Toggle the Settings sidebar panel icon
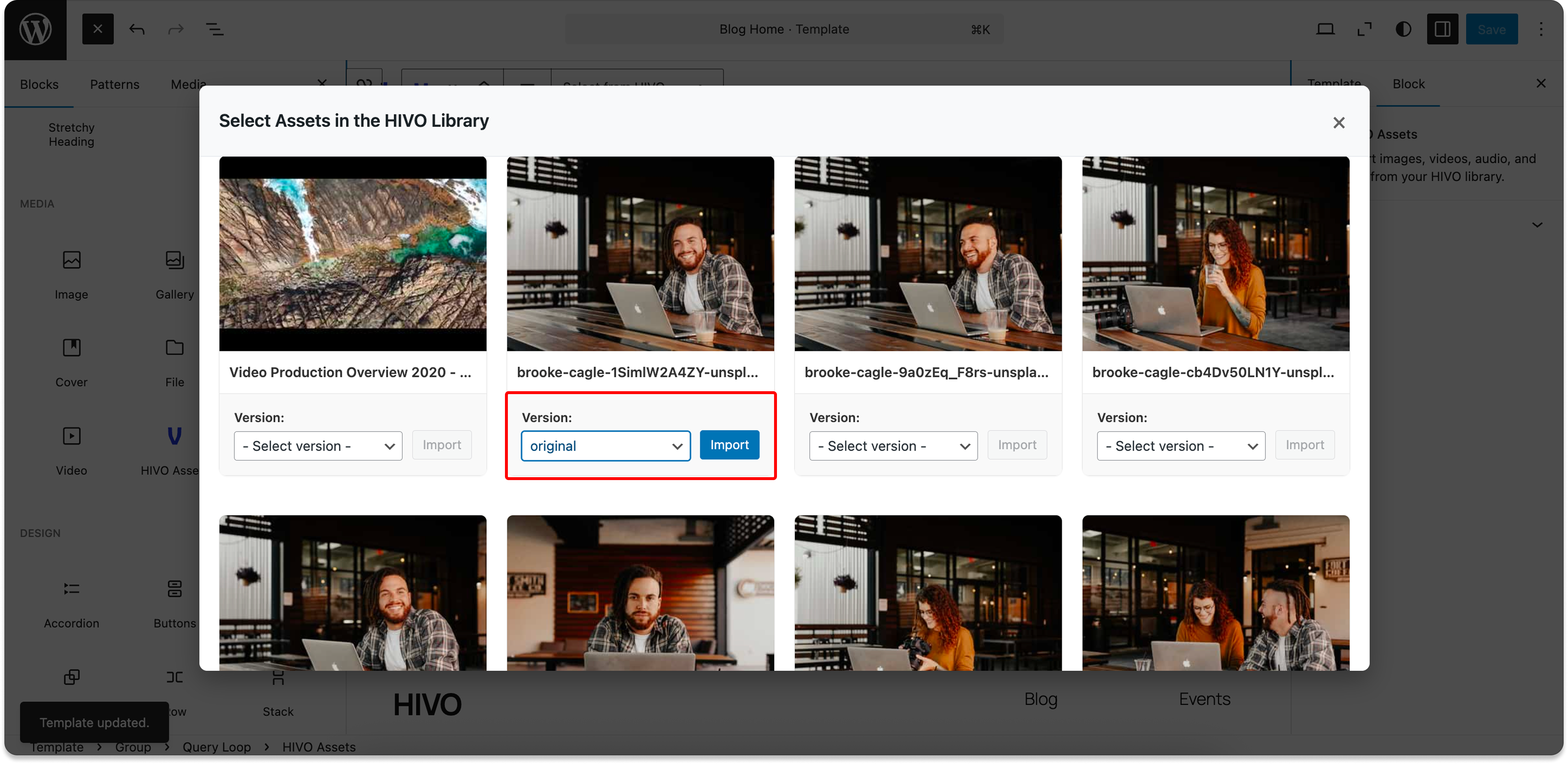Image resolution: width=1568 pixels, height=764 pixels. [x=1442, y=29]
